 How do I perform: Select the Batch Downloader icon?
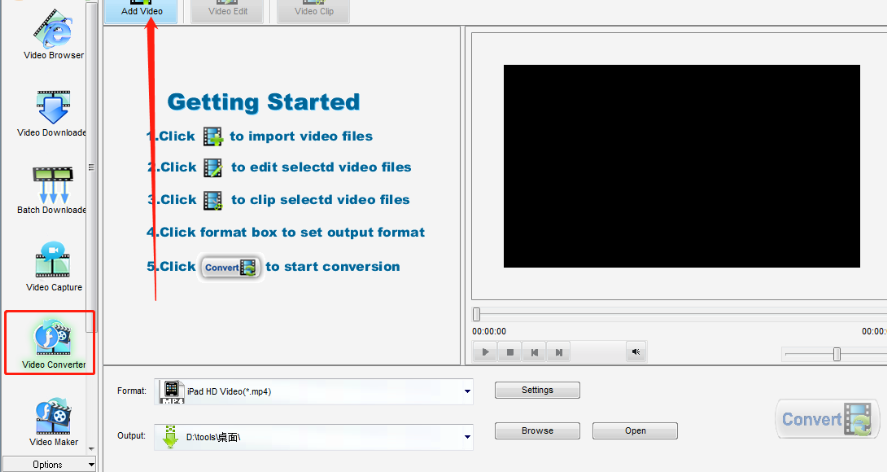click(x=52, y=191)
